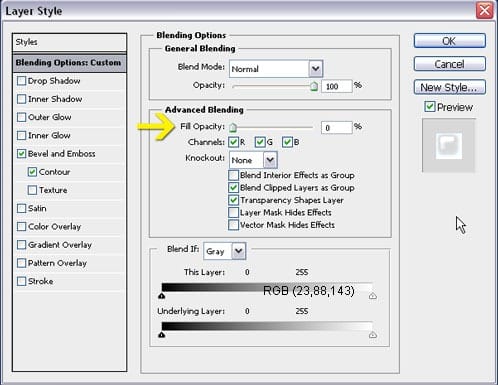Uncheck Transparency Shapes Layer
The height and width of the screenshot is (385, 498).
[233, 200]
